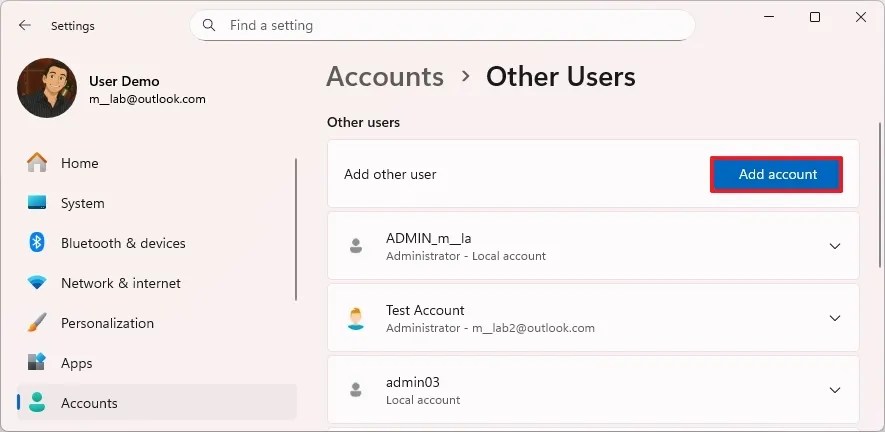885x432 pixels.
Task: Click the m__lab@outlook.com email text
Action: click(147, 99)
